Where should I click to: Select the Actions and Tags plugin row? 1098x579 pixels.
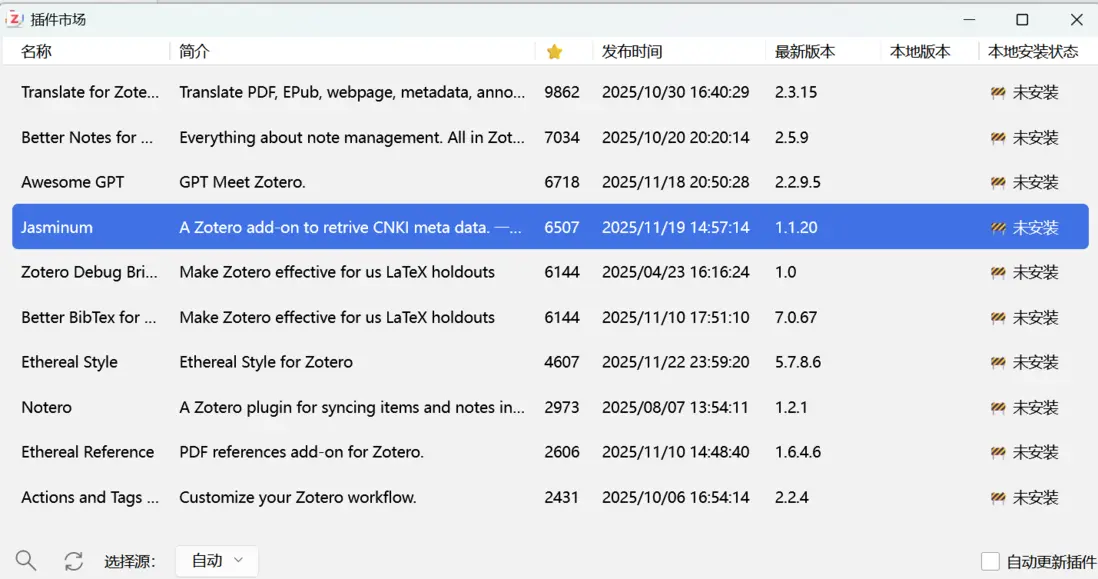(x=90, y=497)
